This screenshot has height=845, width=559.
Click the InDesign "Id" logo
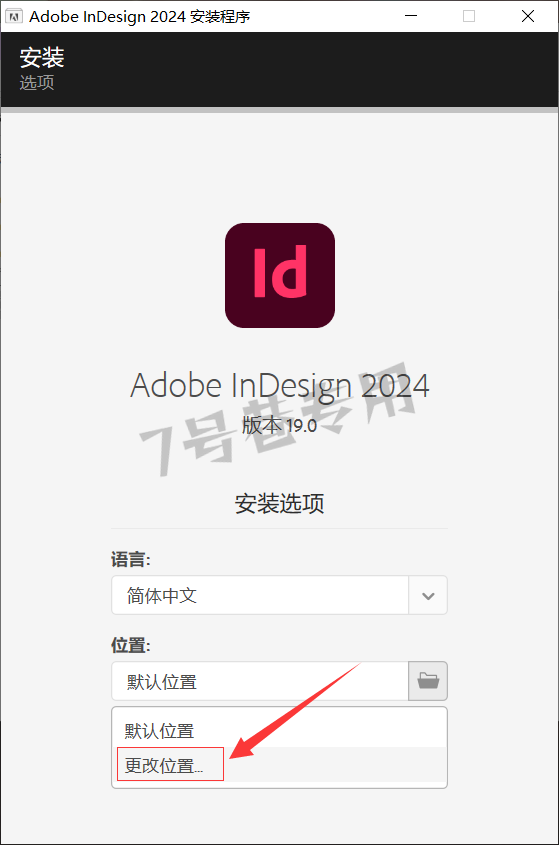click(280, 275)
